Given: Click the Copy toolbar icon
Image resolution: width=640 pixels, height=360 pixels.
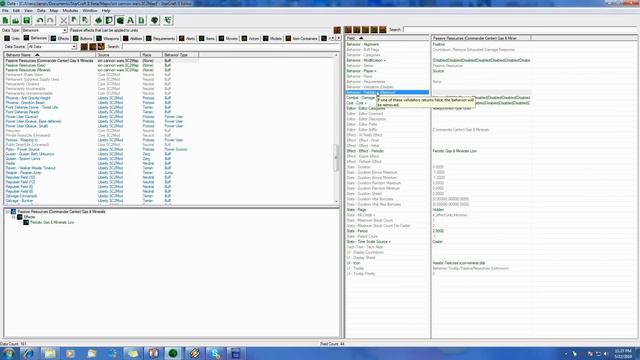Looking at the screenshot, I should [x=74, y=20].
